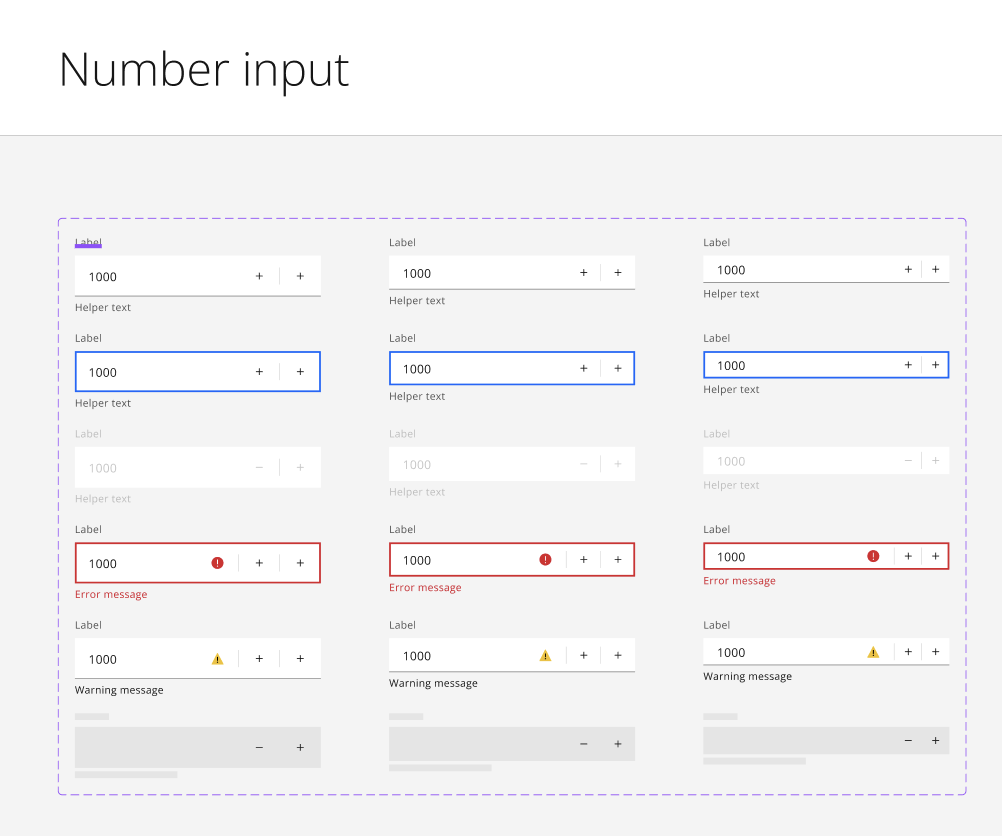1002x836 pixels.
Task: Click the warning triangle in the medium warning input
Action: coord(545,655)
